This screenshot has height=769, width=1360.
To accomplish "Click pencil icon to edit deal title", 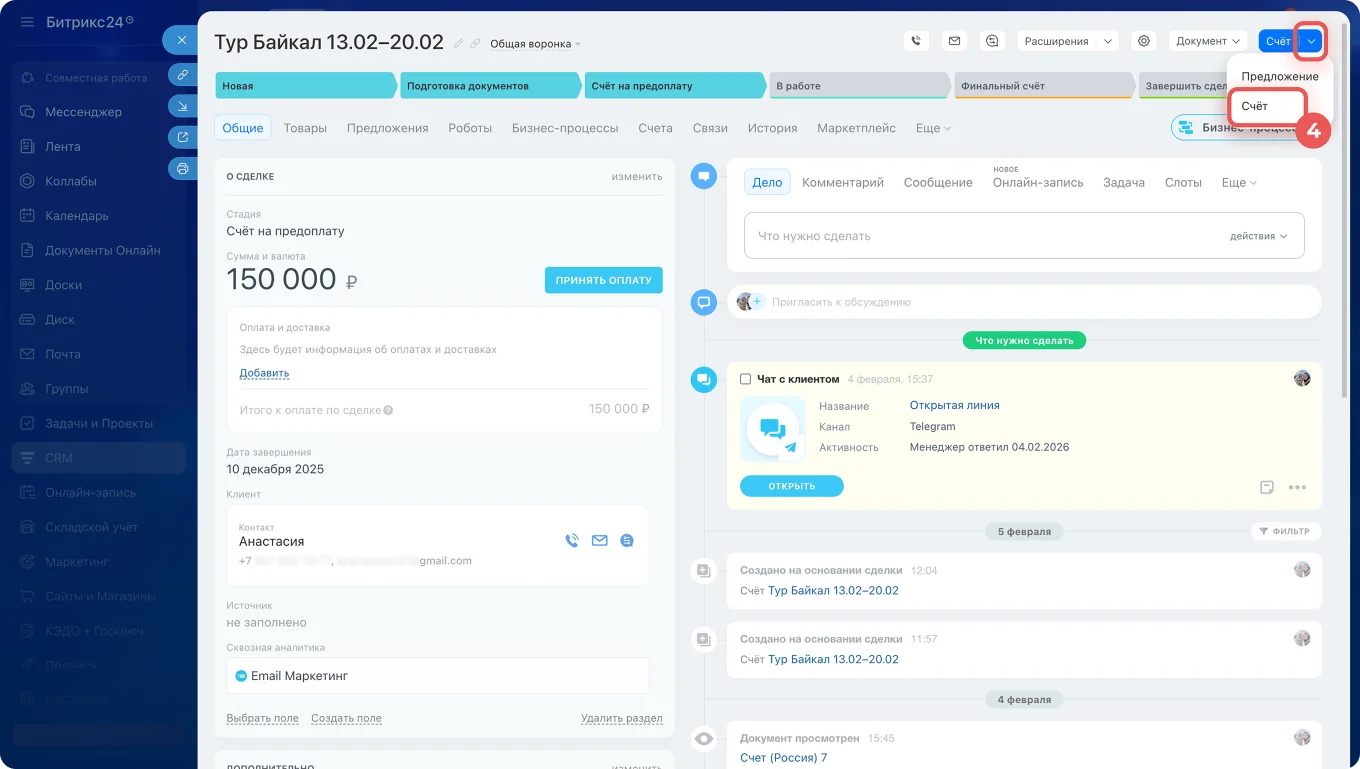I will (x=459, y=43).
